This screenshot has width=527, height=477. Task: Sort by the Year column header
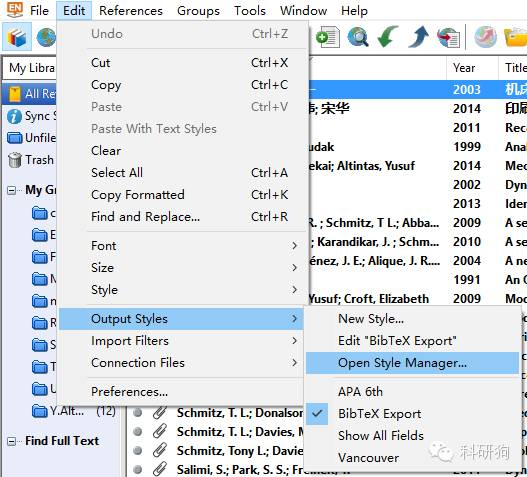click(x=472, y=68)
